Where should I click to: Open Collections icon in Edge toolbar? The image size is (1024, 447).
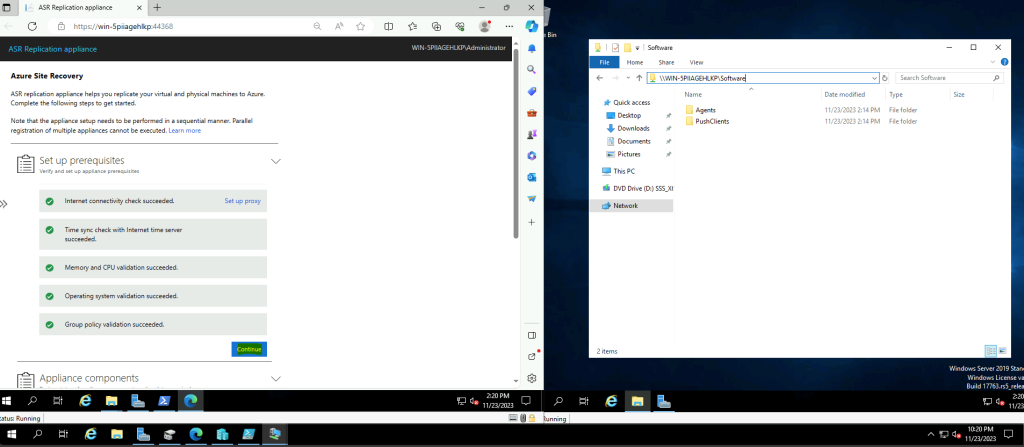(x=436, y=27)
